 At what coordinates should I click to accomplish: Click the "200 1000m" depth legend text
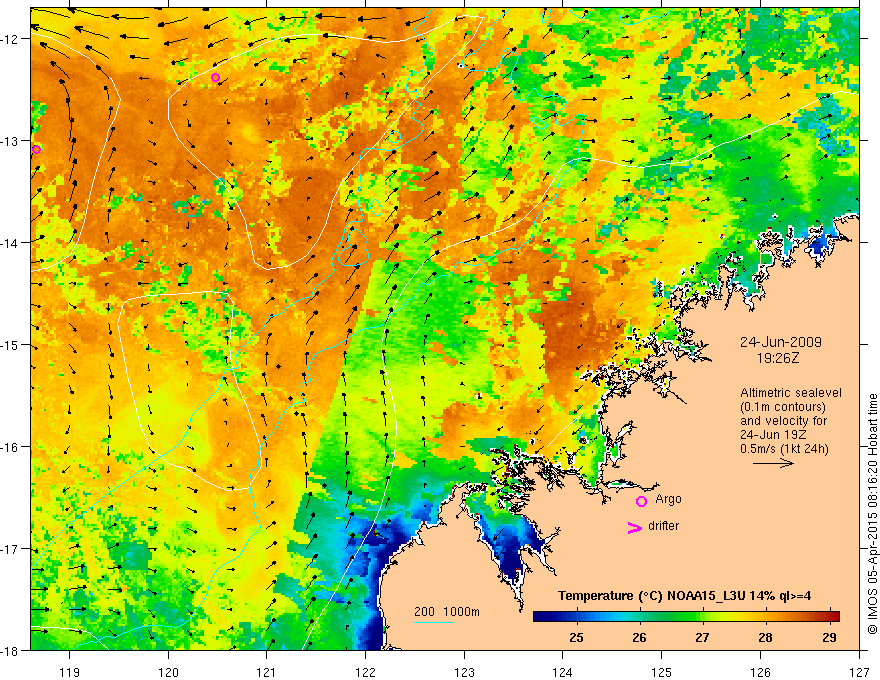pos(447,612)
